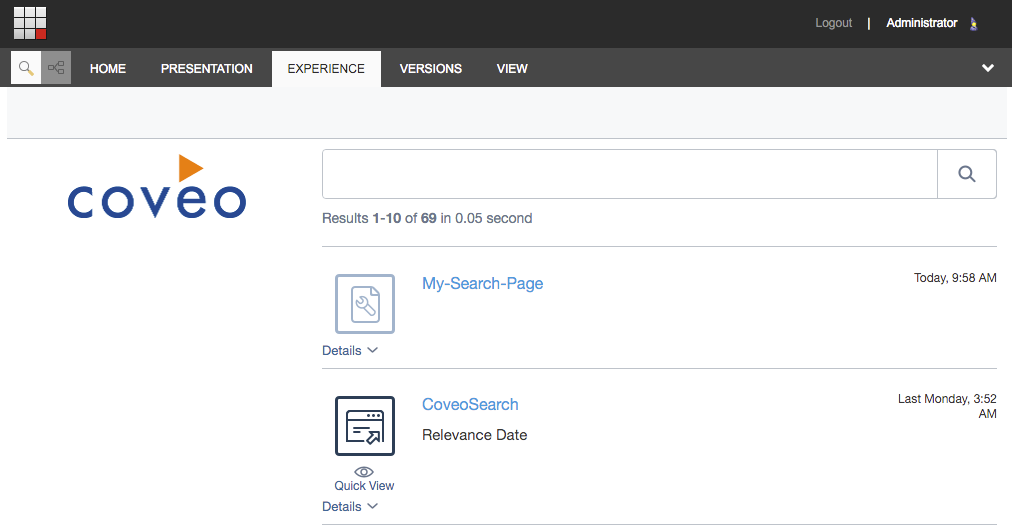
Task: Click the 'Relevance Date' result excerpt
Action: pyautogui.click(x=474, y=435)
